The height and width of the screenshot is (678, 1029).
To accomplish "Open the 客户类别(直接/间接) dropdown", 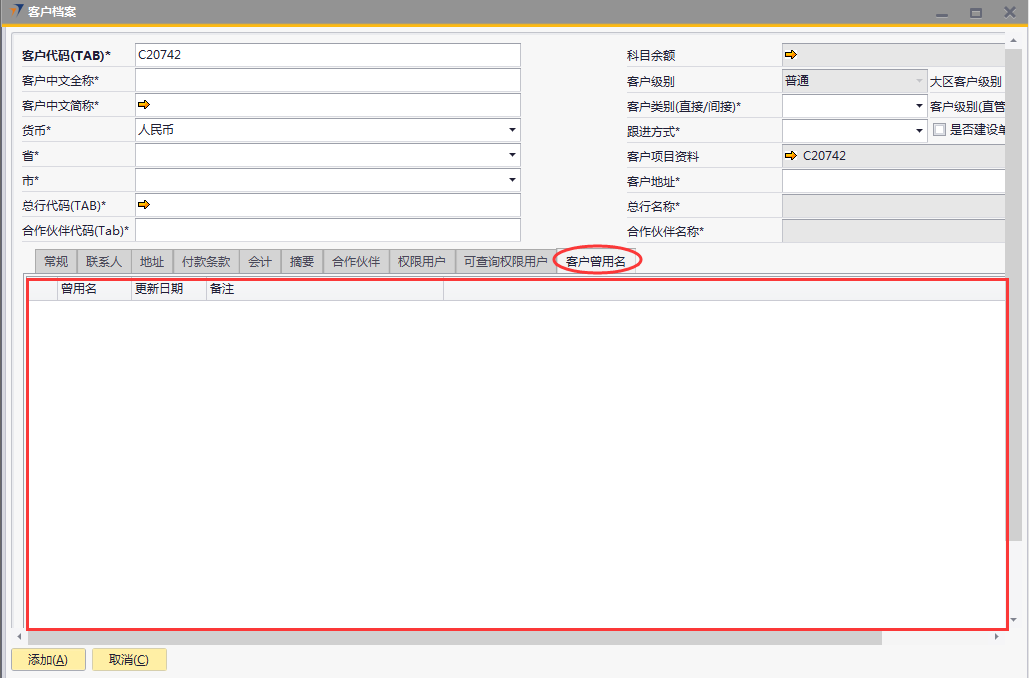I will pos(919,106).
